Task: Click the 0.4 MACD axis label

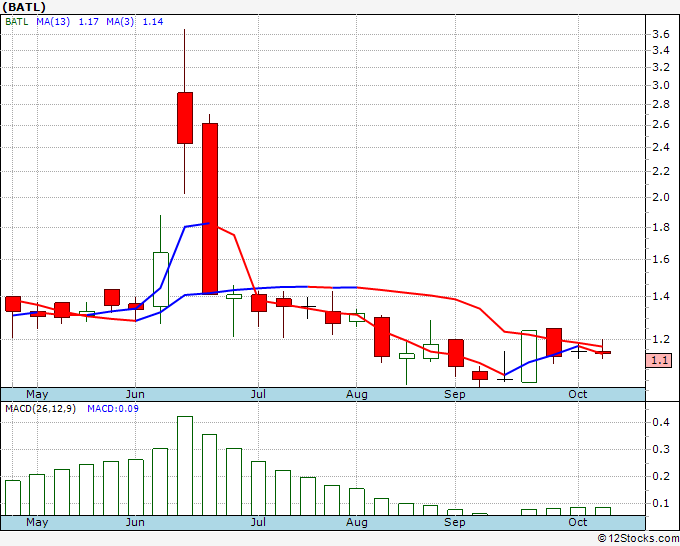Action: (x=661, y=423)
